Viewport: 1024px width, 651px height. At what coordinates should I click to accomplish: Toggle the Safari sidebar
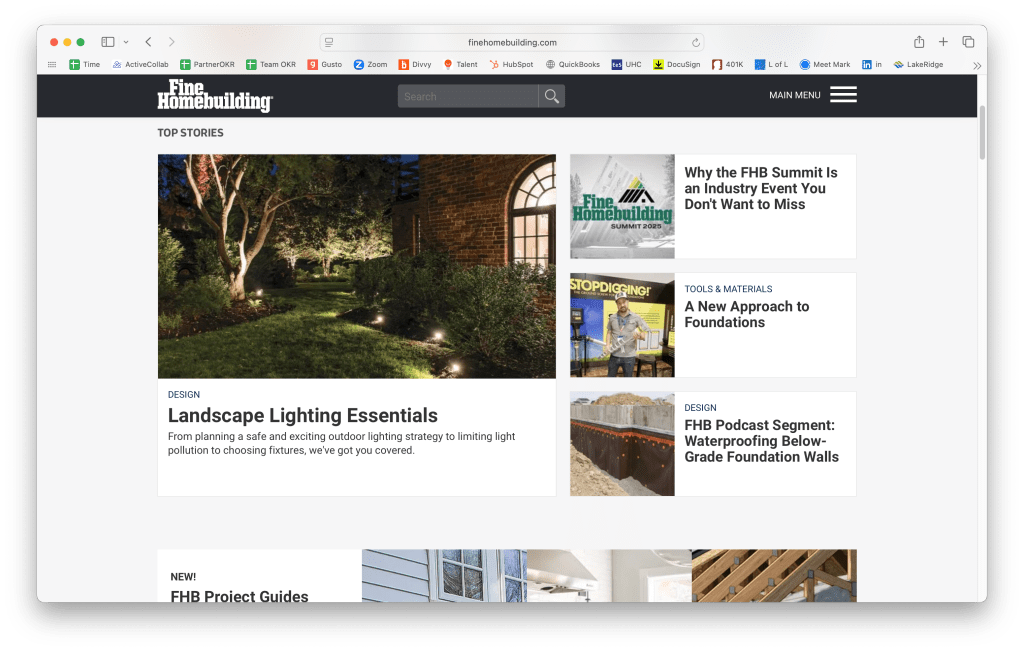coord(108,42)
